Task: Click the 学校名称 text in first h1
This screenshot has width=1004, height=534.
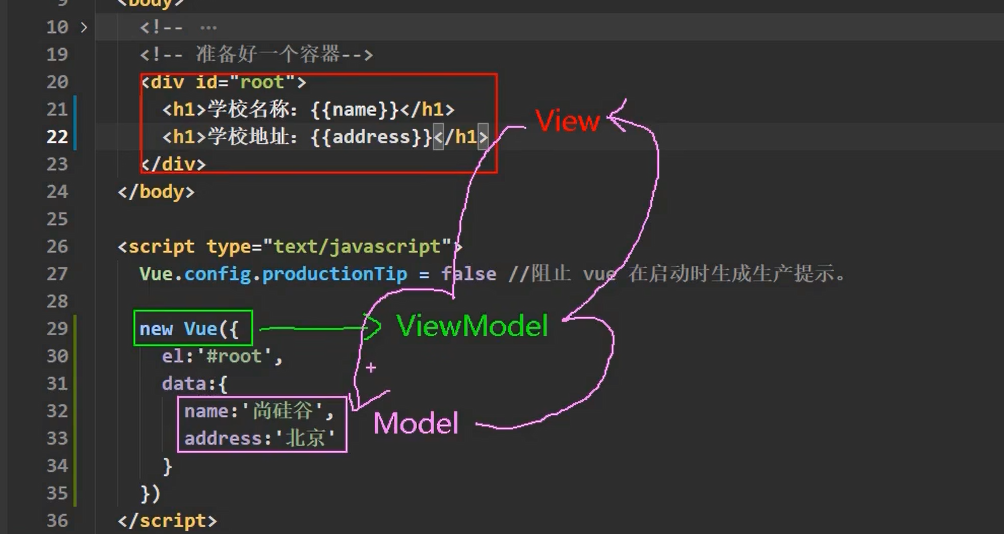Action: (x=250, y=109)
